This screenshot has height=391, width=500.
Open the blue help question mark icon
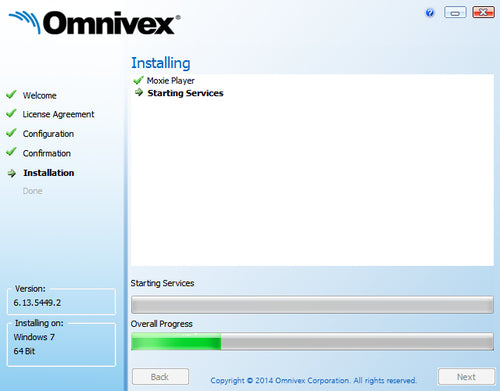tap(430, 13)
